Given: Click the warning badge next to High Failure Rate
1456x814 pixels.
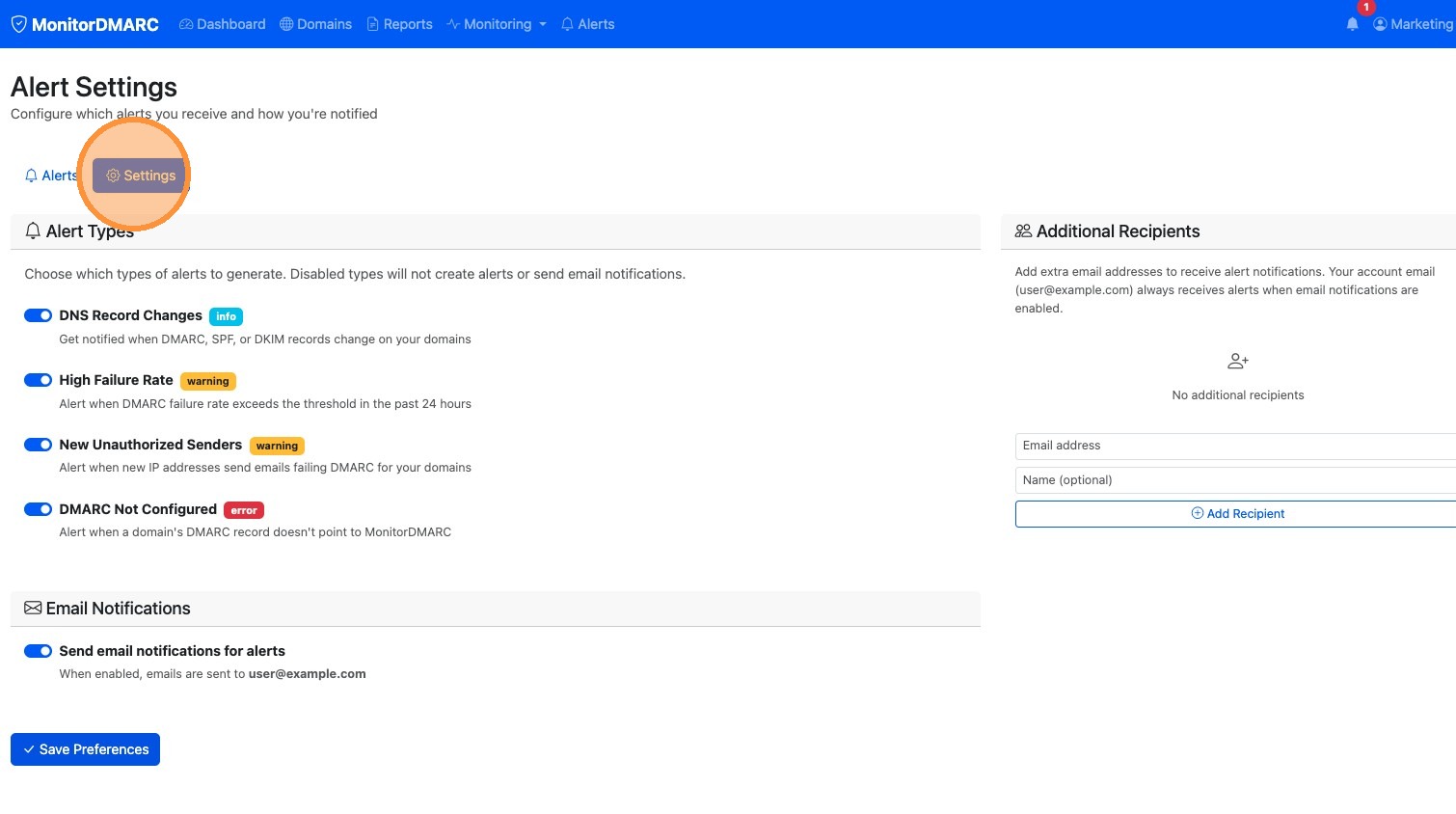Looking at the screenshot, I should 208,381.
